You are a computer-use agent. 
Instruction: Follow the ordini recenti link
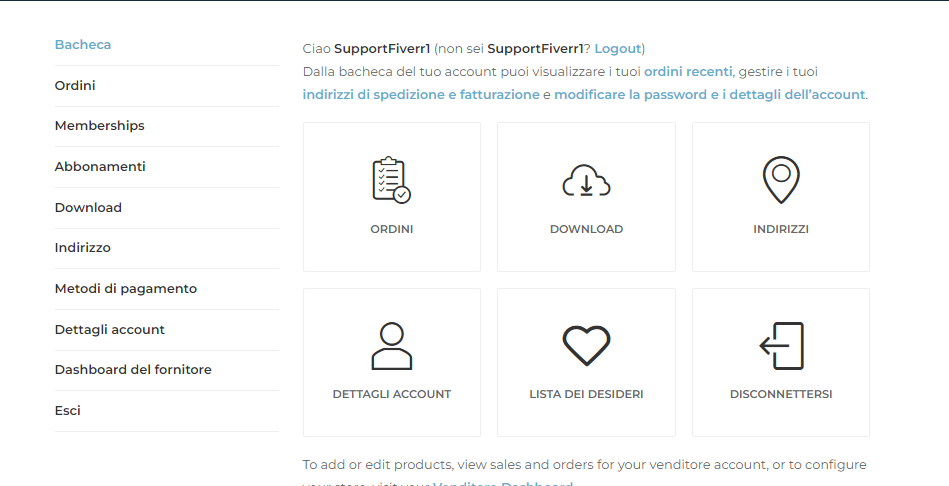pyautogui.click(x=688, y=71)
